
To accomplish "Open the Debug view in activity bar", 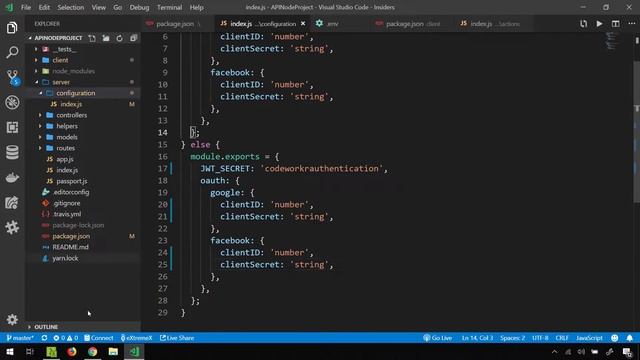I will pos(12,102).
